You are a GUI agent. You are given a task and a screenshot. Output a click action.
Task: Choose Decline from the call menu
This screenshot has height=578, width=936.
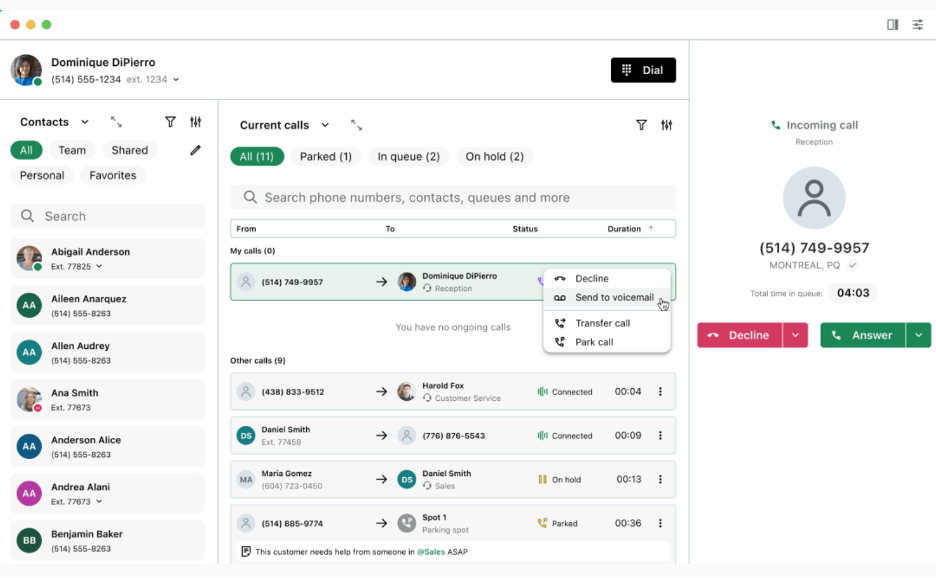point(606,278)
